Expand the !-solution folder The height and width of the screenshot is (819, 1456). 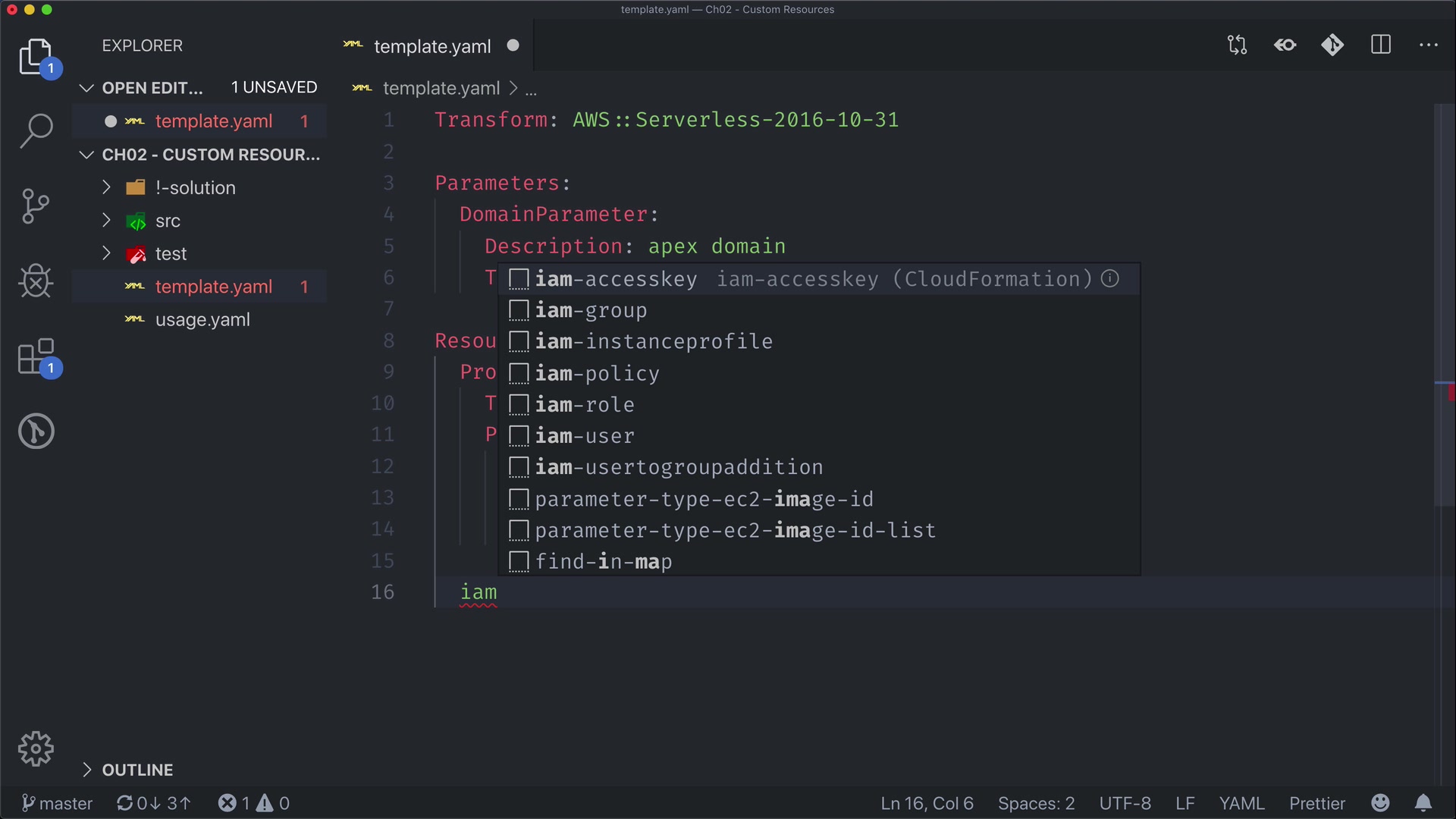(195, 188)
